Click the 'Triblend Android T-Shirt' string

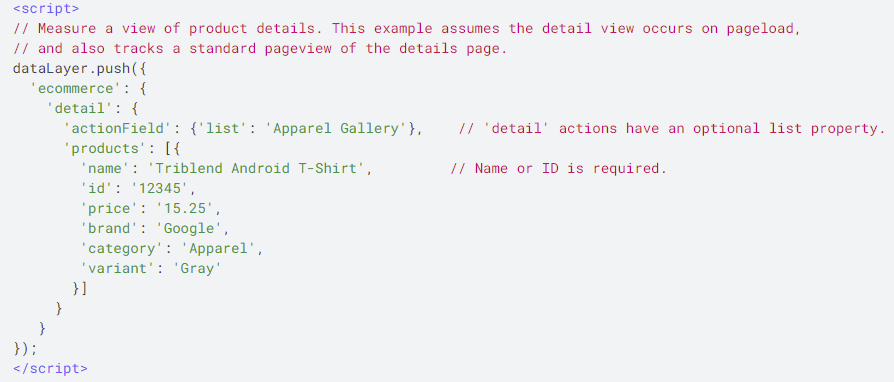tap(256, 169)
